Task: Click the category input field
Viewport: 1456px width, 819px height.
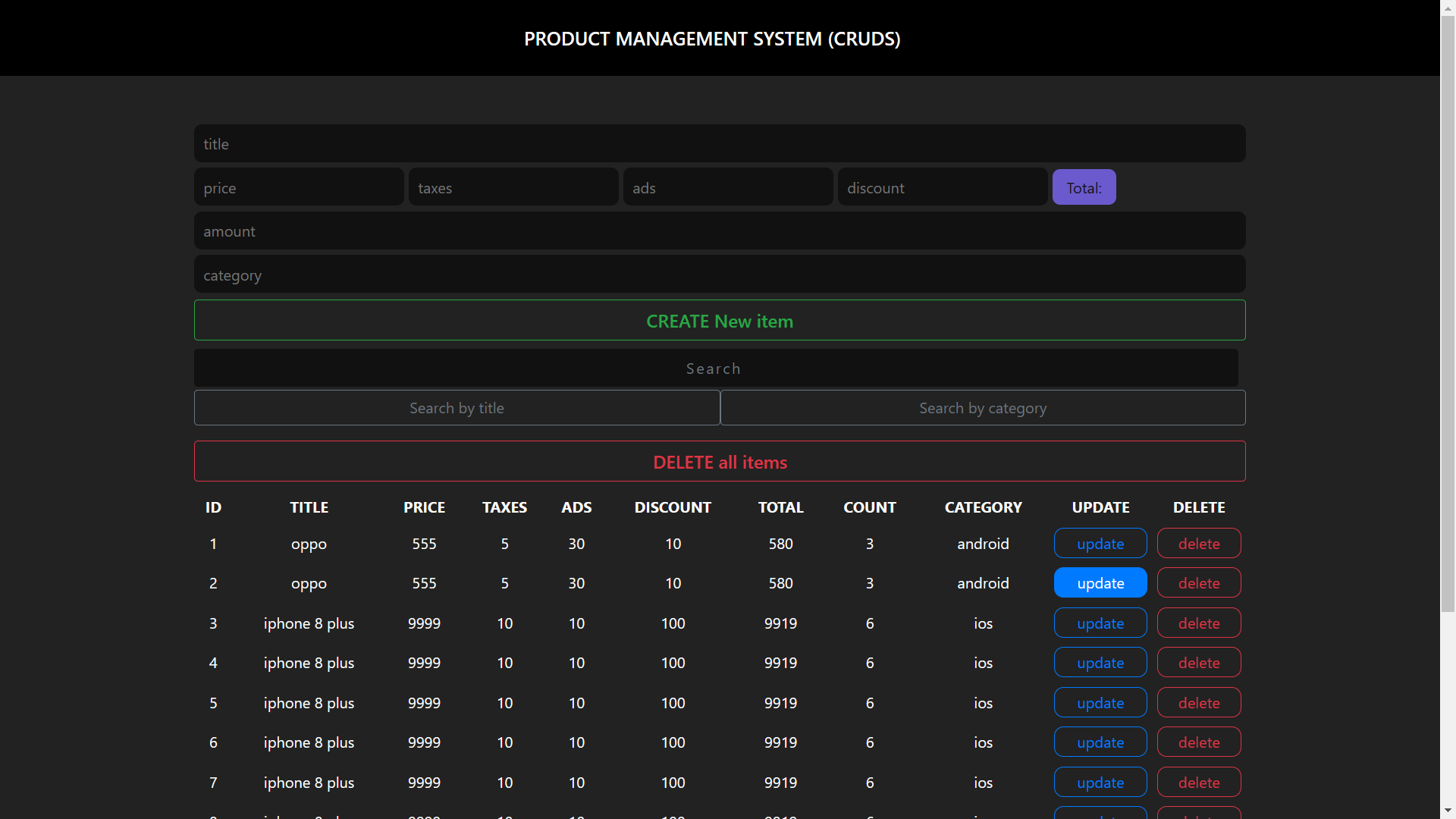Action: tap(720, 275)
